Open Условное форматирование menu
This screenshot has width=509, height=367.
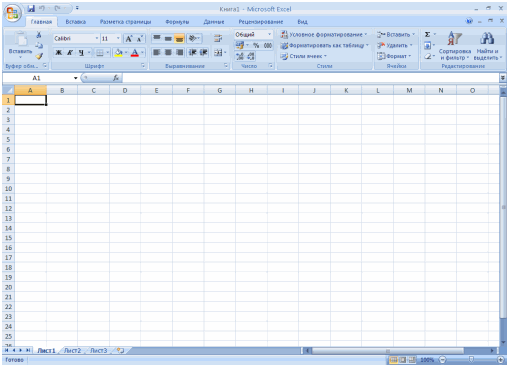[324, 34]
